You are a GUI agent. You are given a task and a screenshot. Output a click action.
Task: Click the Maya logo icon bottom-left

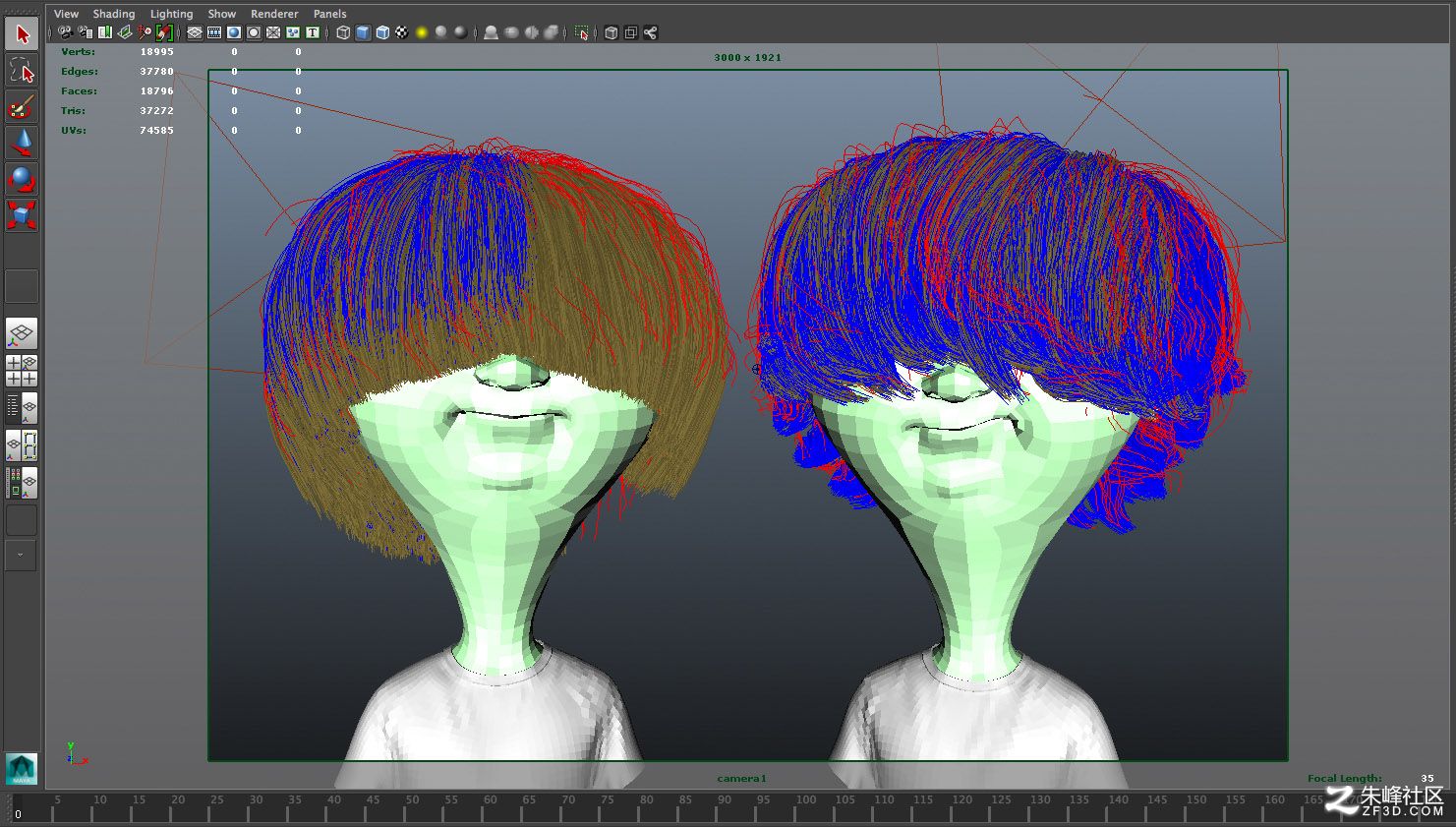pyautogui.click(x=21, y=768)
